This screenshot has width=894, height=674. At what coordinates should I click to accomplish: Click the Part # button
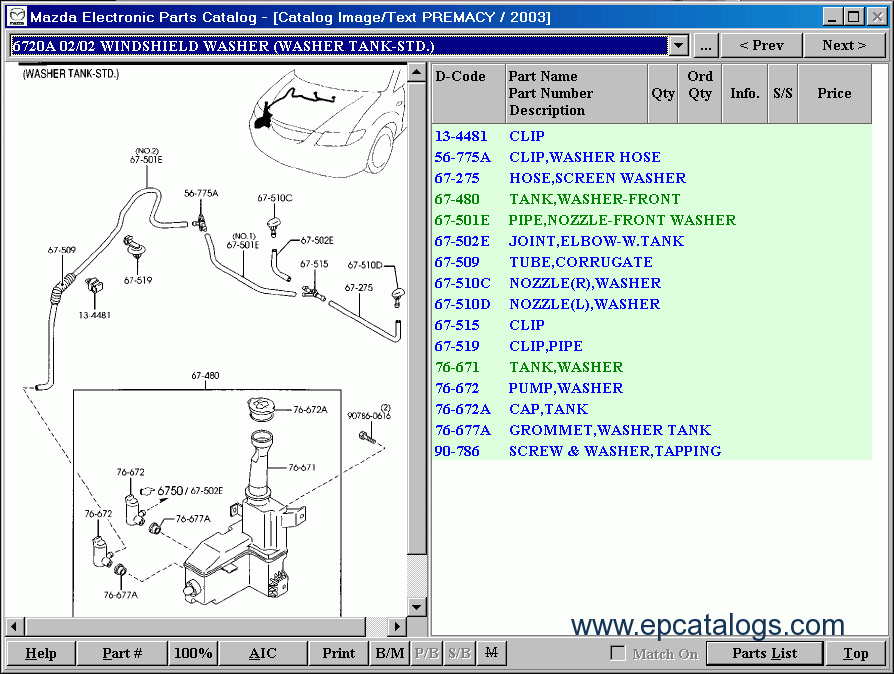[x=122, y=653]
